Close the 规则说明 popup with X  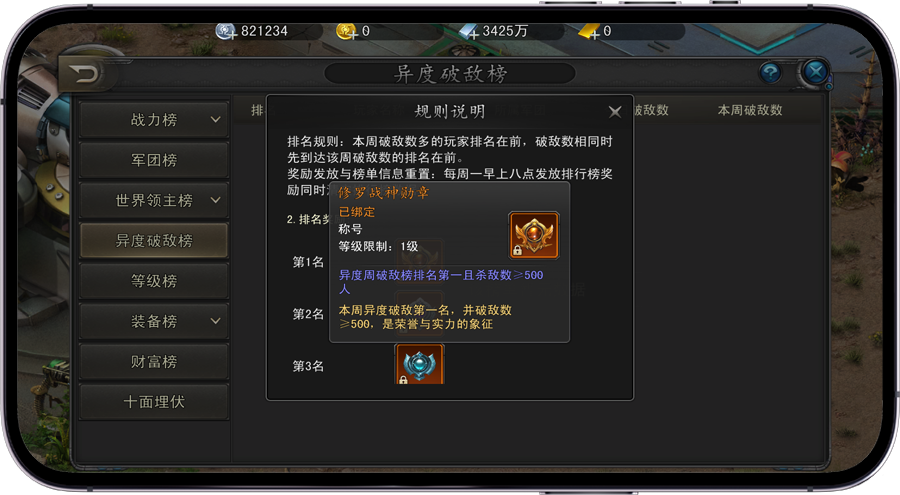(x=615, y=112)
